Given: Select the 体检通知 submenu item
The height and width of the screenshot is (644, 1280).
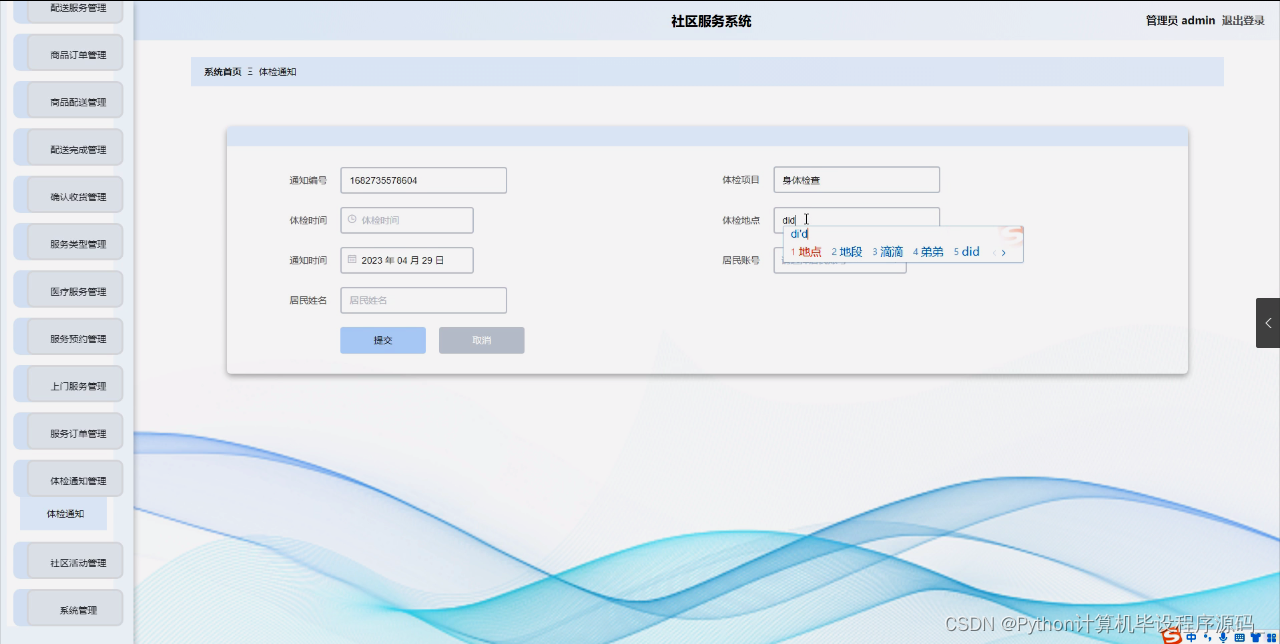Looking at the screenshot, I should click(x=64, y=513).
